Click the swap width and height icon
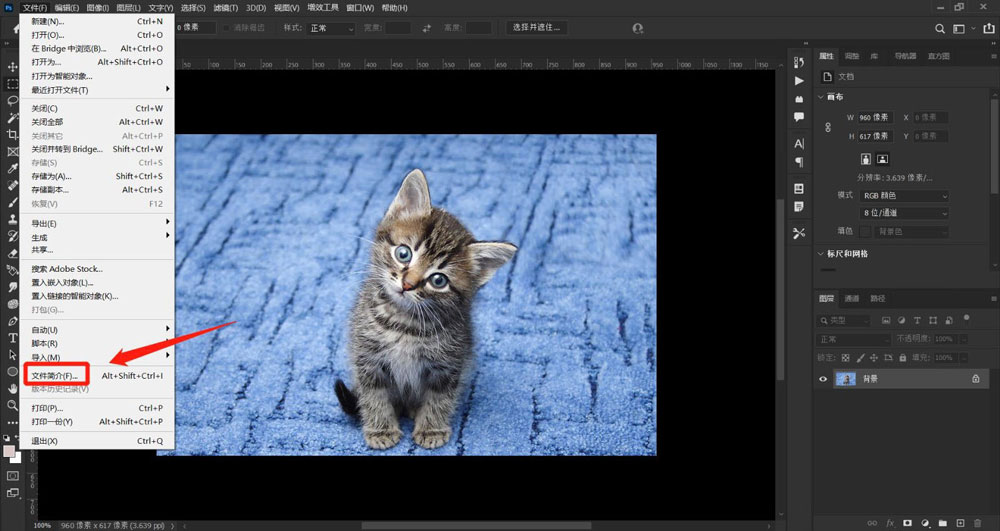Viewport: 1000px width, 531px height. [427, 28]
